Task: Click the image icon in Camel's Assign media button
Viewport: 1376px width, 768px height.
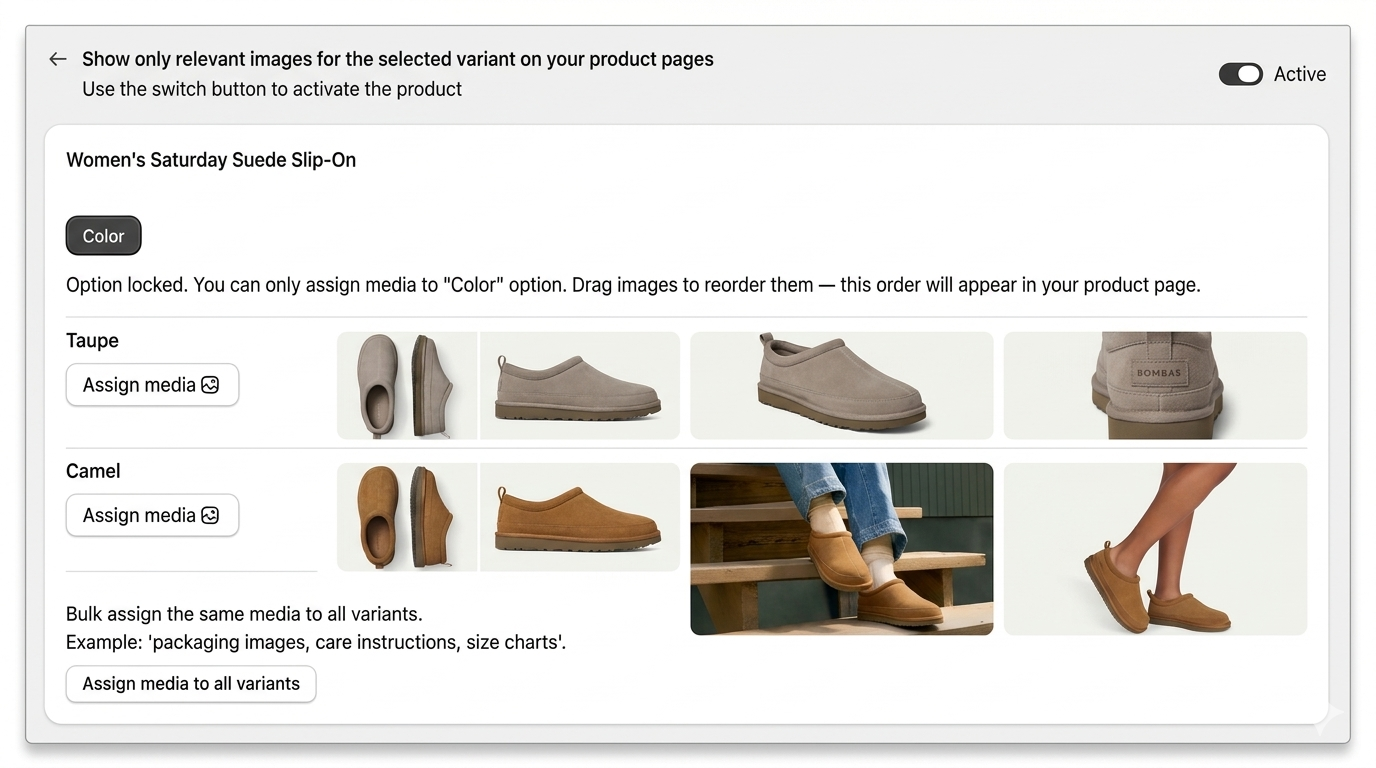Action: [210, 515]
